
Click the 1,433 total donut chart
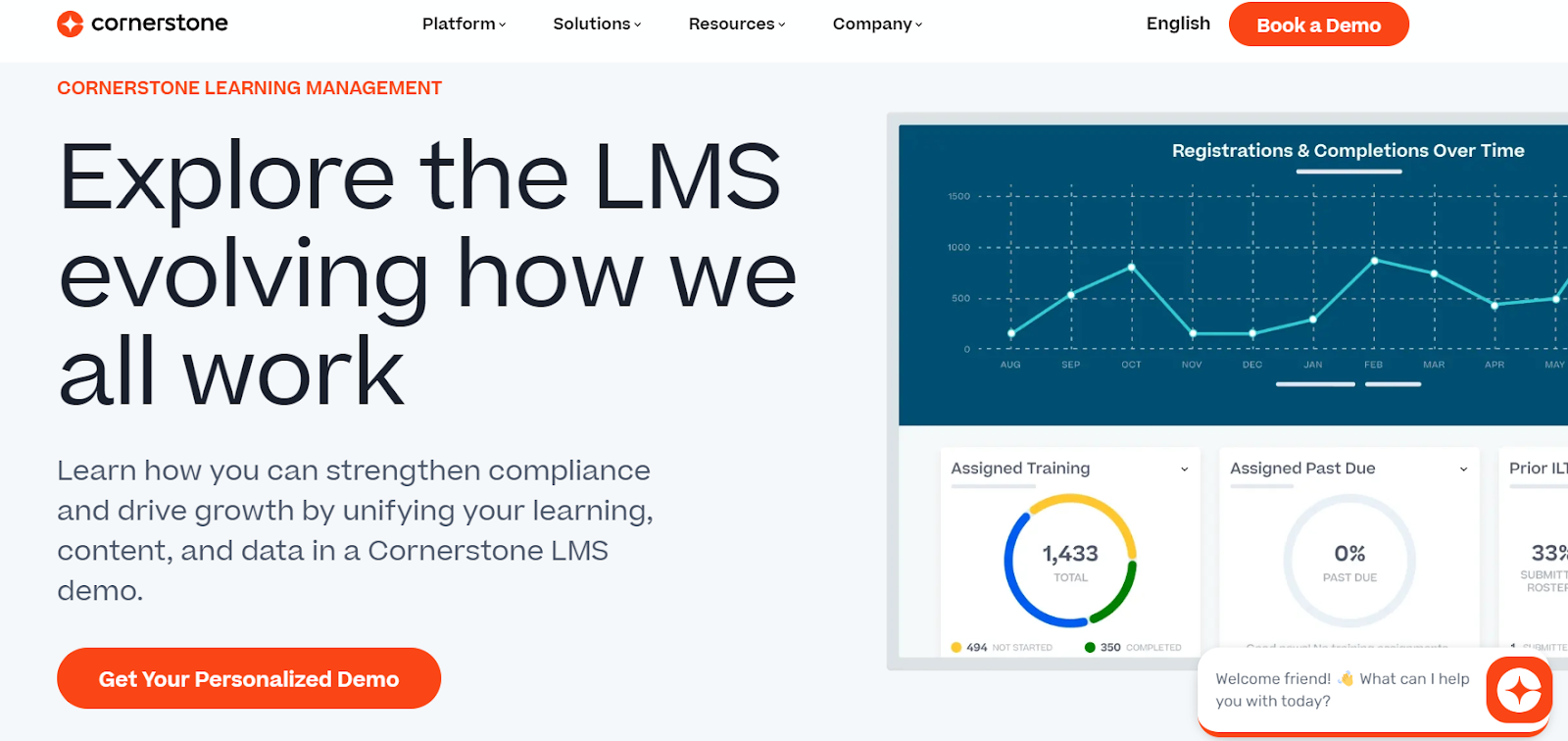tap(1070, 561)
